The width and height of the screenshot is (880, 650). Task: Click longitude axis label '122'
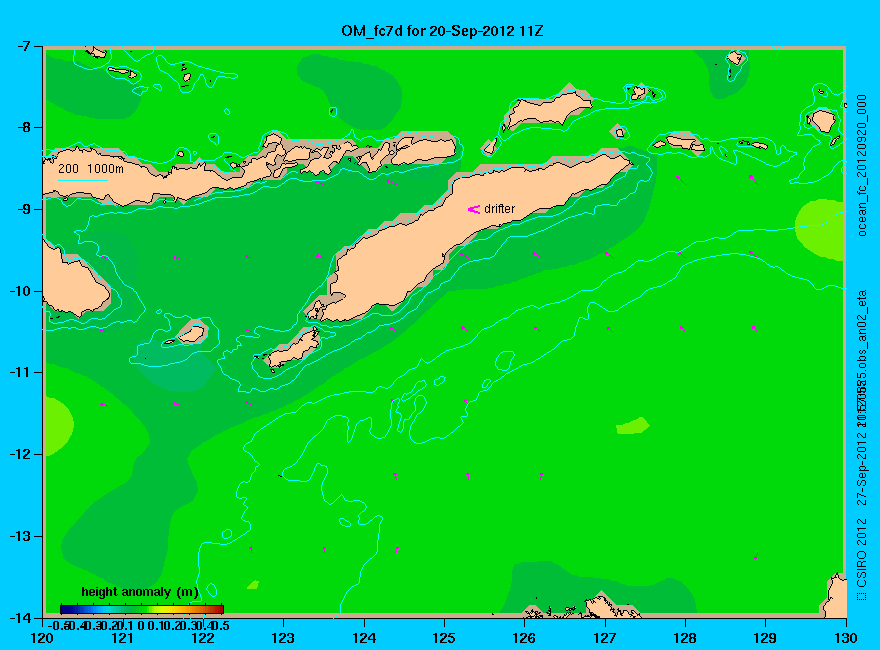pyautogui.click(x=203, y=638)
